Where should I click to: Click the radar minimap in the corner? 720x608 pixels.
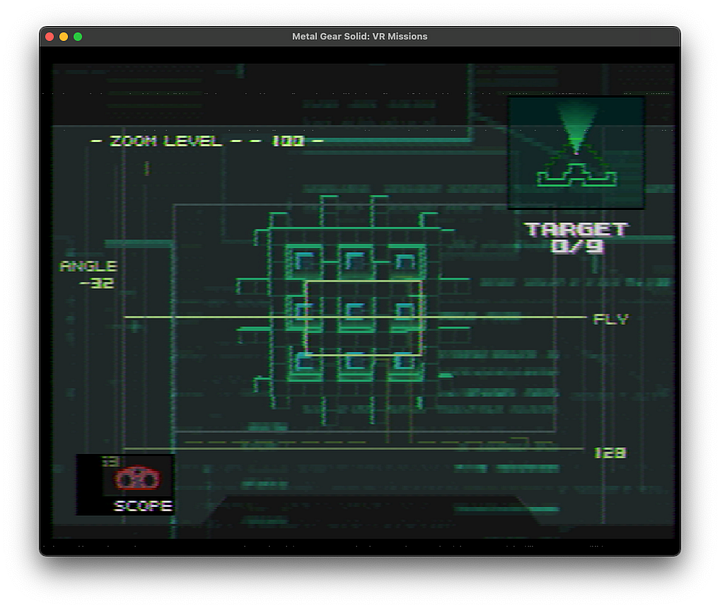[576, 152]
